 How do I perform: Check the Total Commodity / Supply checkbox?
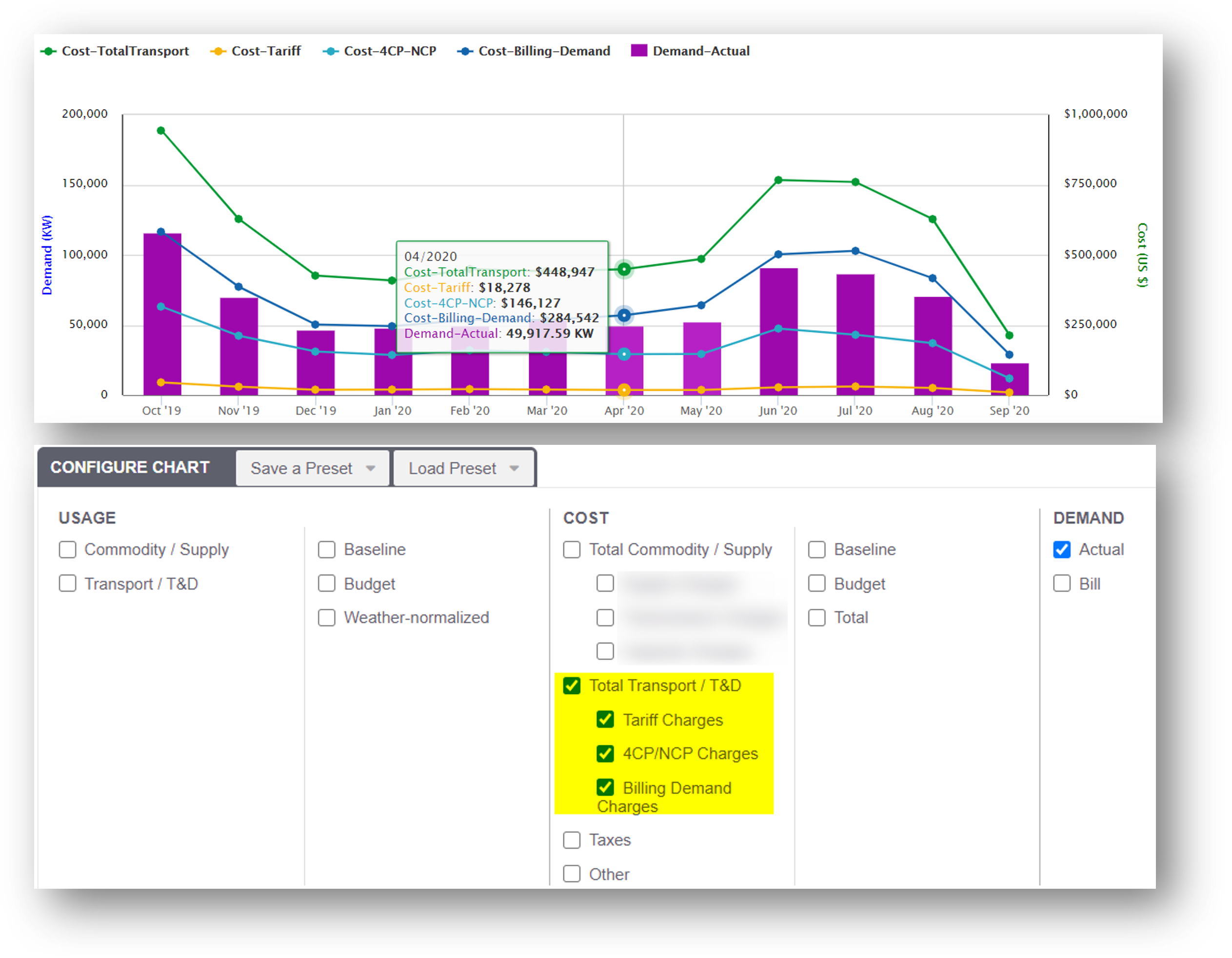[572, 549]
